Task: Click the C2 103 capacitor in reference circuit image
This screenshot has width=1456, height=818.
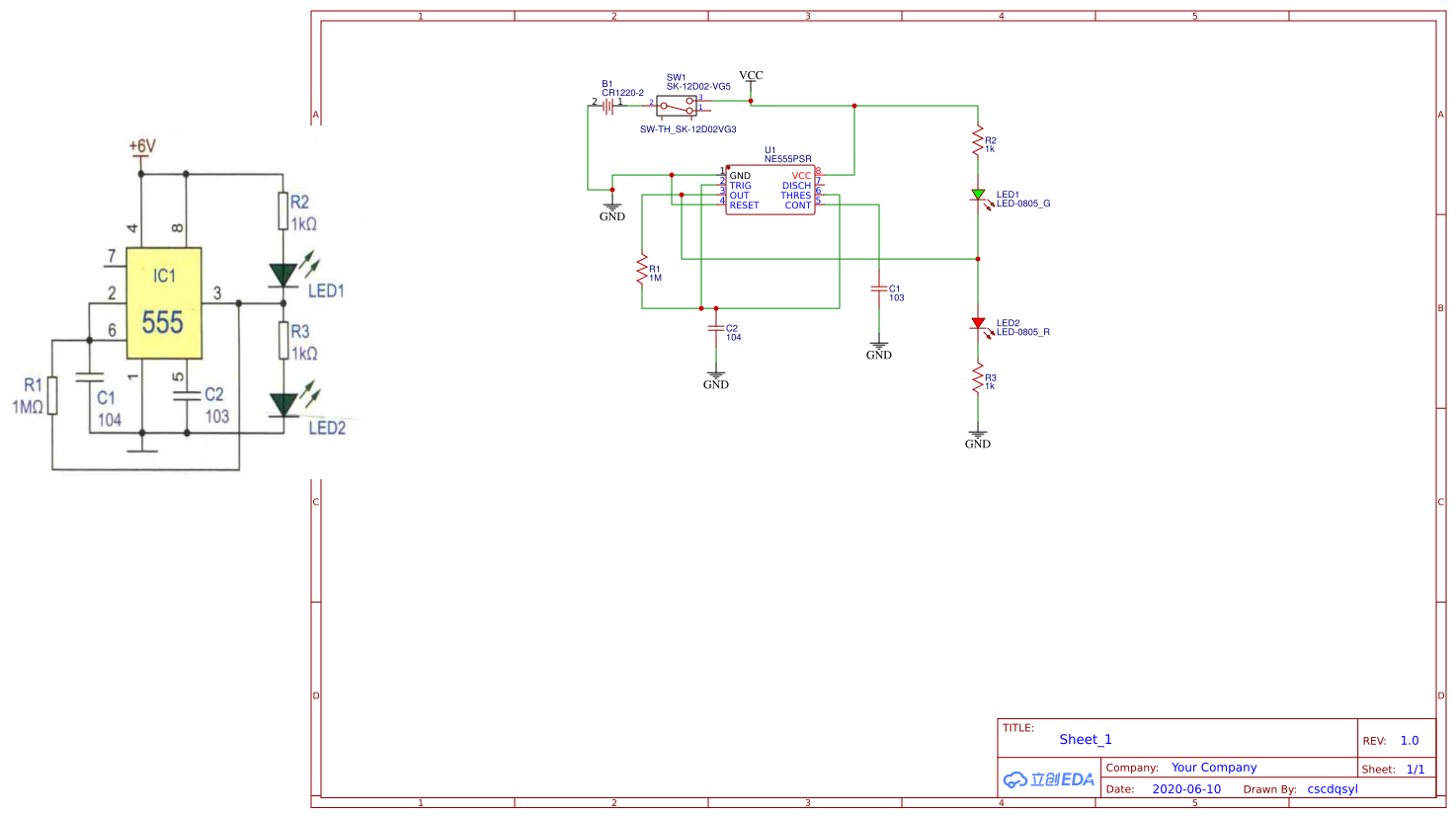Action: coord(187,394)
